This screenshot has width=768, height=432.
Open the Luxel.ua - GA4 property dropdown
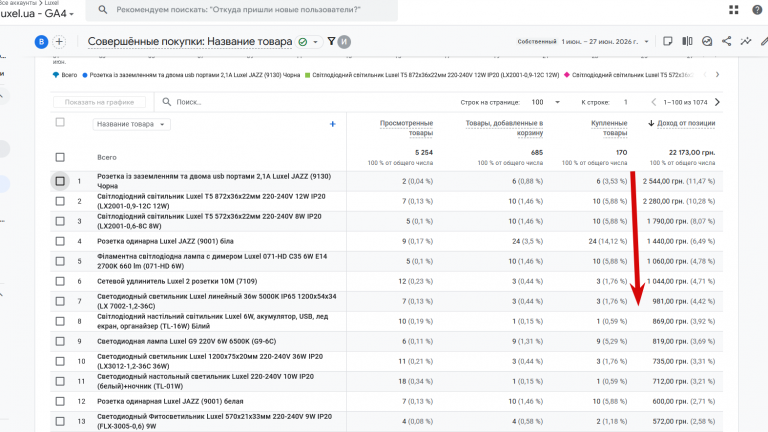click(37, 14)
